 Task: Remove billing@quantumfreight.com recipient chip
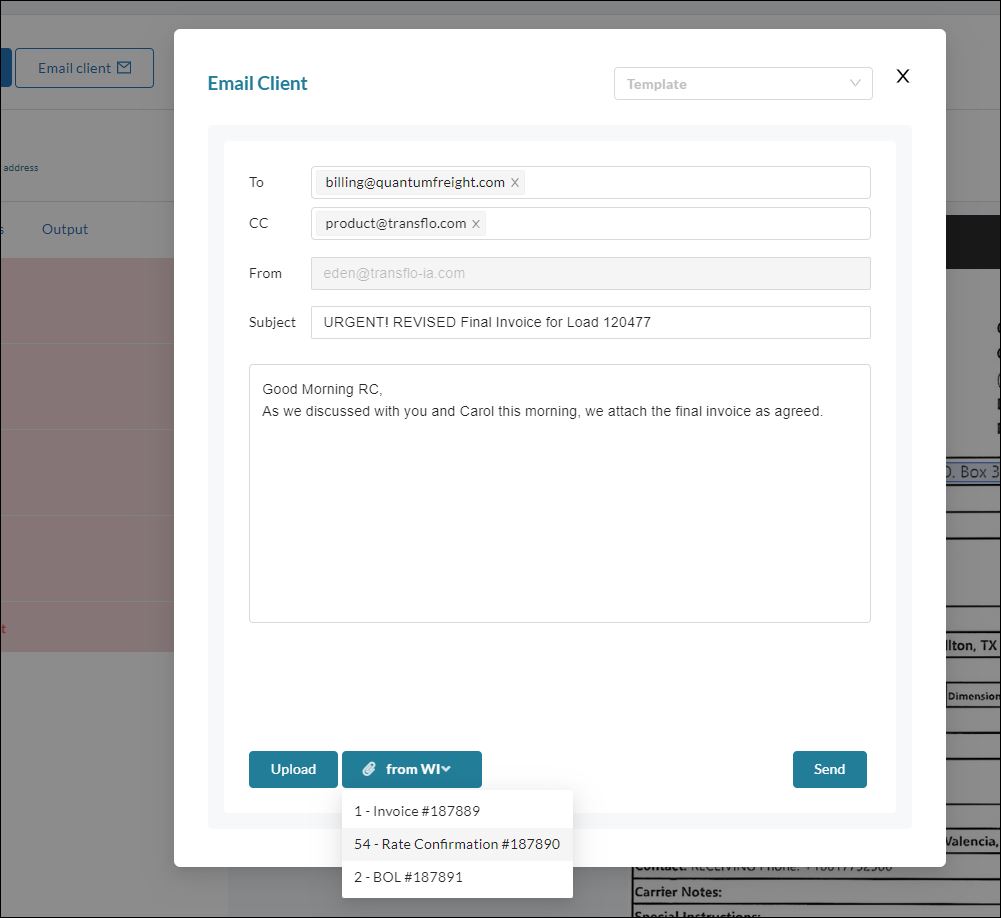pos(515,183)
